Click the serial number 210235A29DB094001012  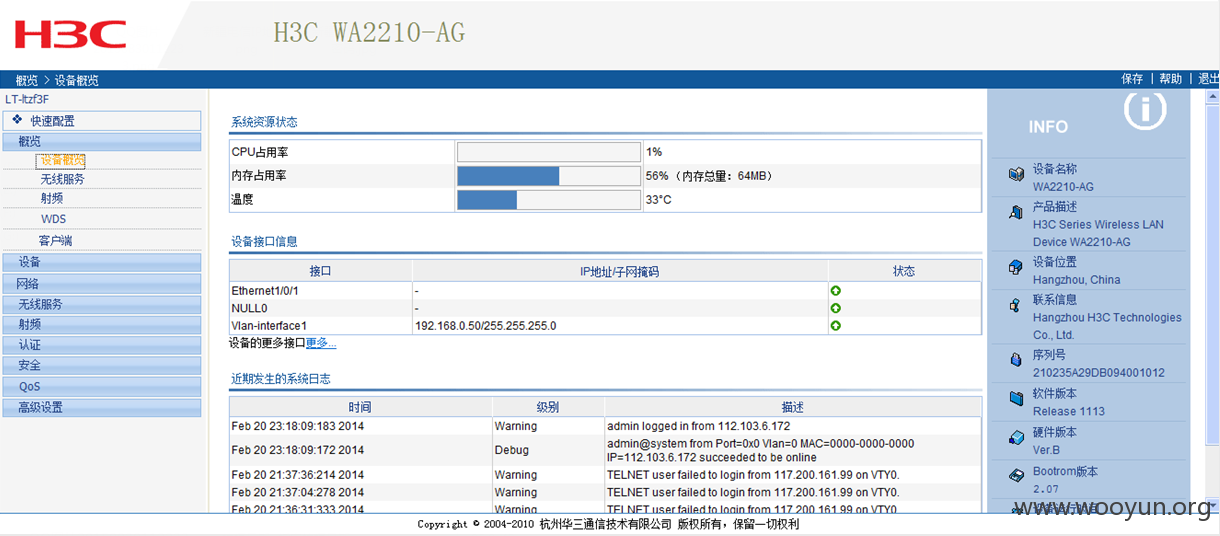pyautogui.click(x=1098, y=373)
